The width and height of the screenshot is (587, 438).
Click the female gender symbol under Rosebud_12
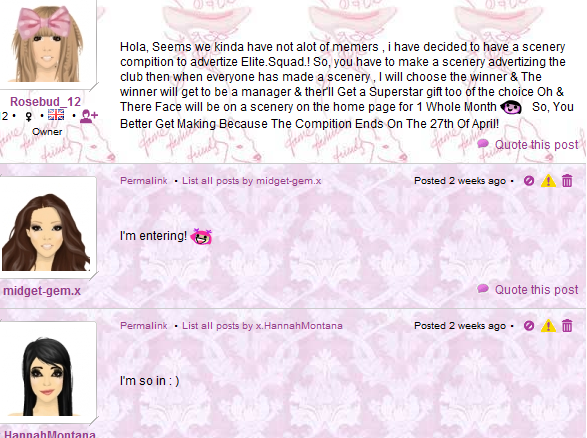[28, 117]
